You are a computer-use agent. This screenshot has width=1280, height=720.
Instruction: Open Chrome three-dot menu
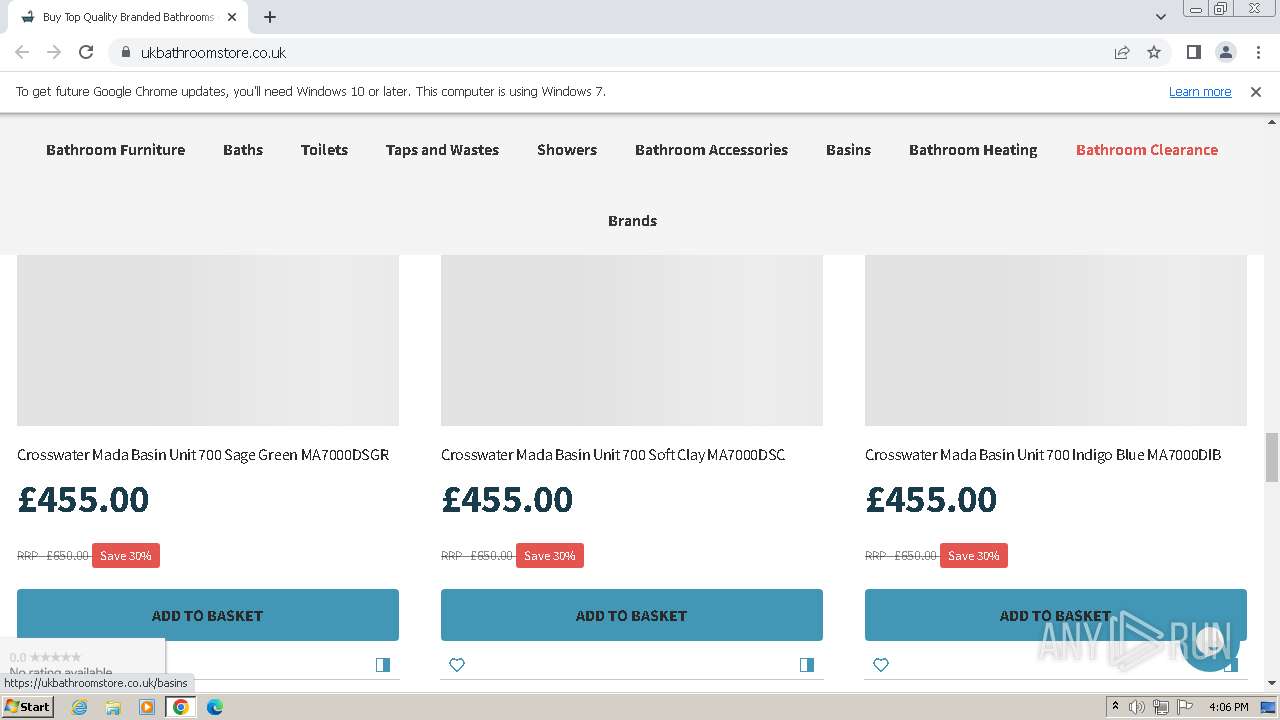(1258, 52)
